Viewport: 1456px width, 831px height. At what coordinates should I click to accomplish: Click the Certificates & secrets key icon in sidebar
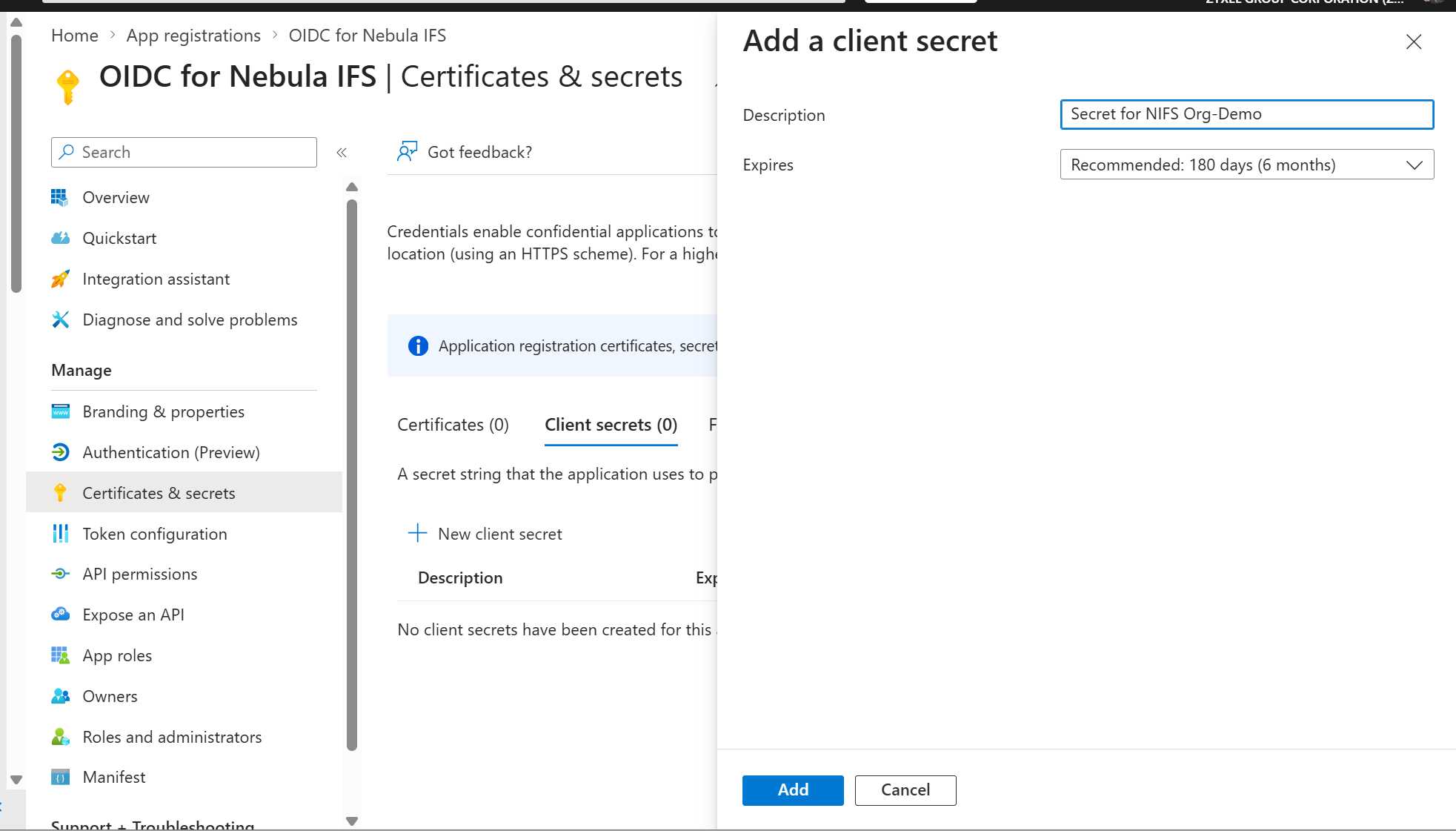point(60,493)
